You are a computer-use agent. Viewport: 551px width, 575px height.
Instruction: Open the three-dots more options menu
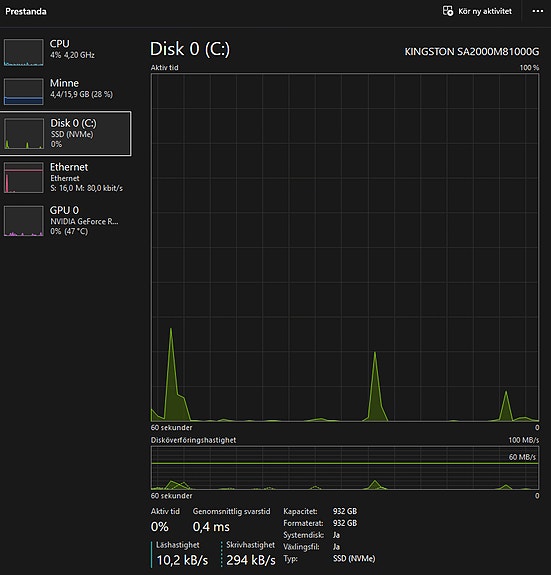coord(537,11)
